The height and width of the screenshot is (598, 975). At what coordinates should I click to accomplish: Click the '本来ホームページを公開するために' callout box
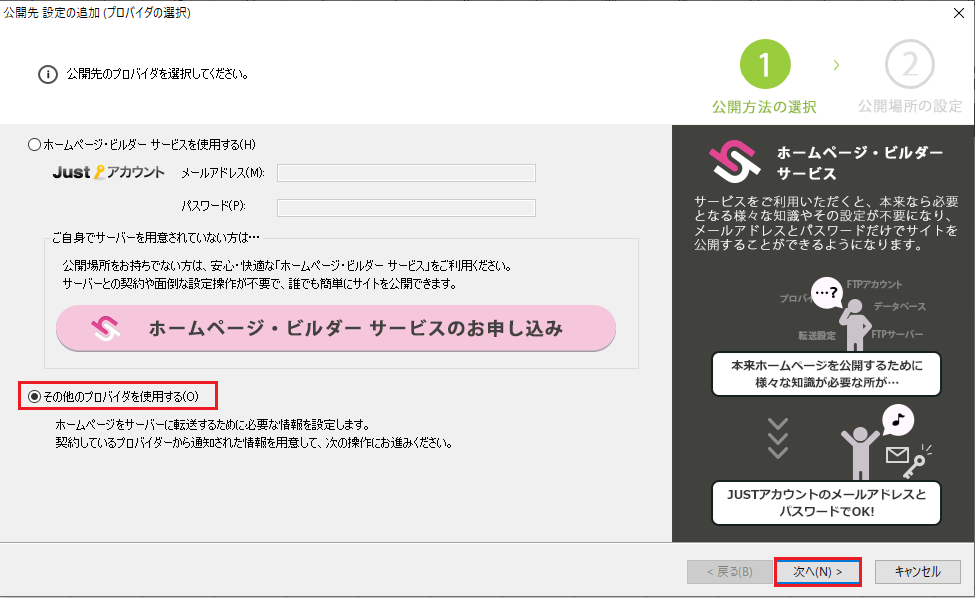pos(826,374)
